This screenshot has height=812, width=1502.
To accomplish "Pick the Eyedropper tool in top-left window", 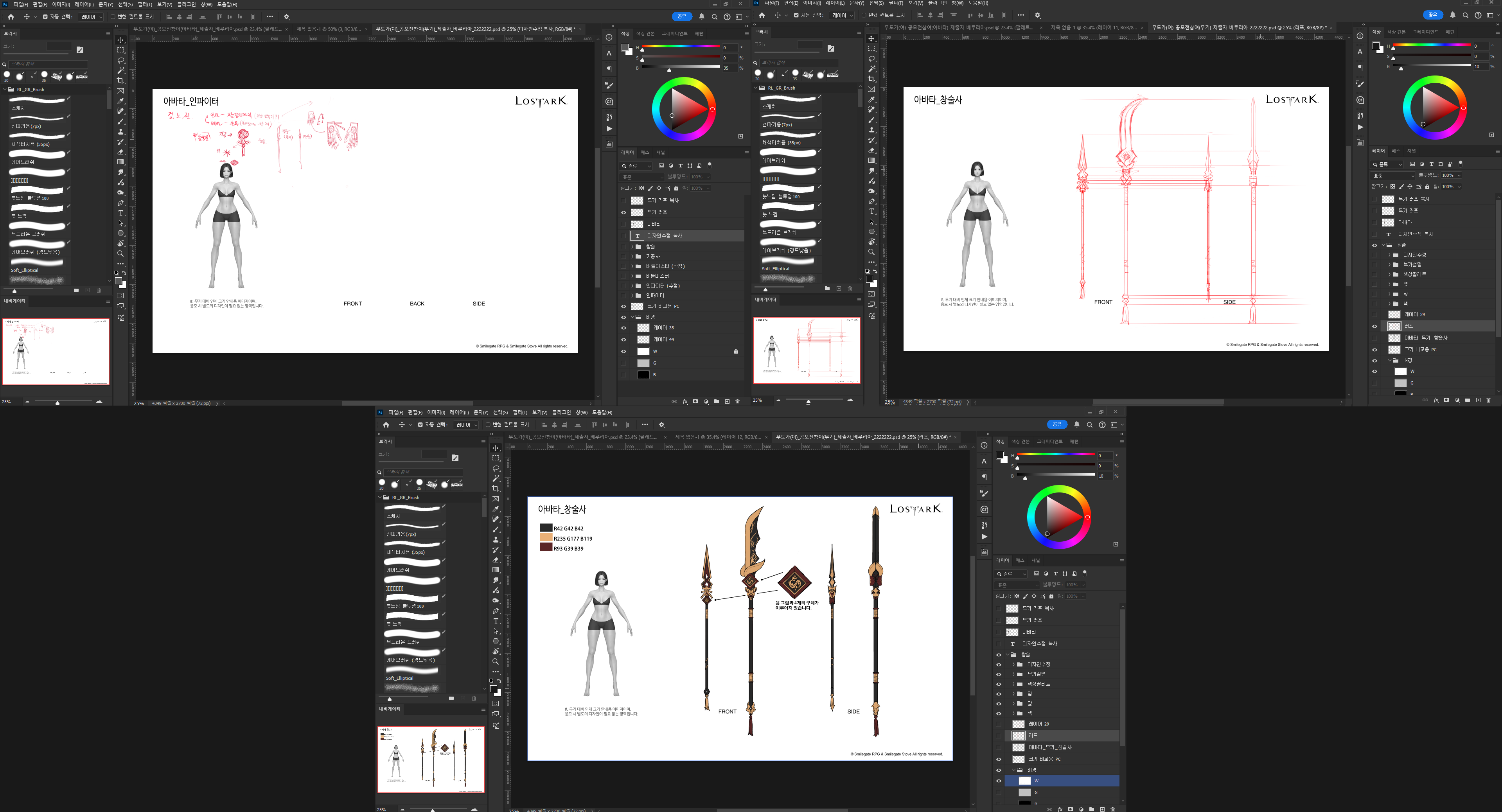I will (121, 101).
